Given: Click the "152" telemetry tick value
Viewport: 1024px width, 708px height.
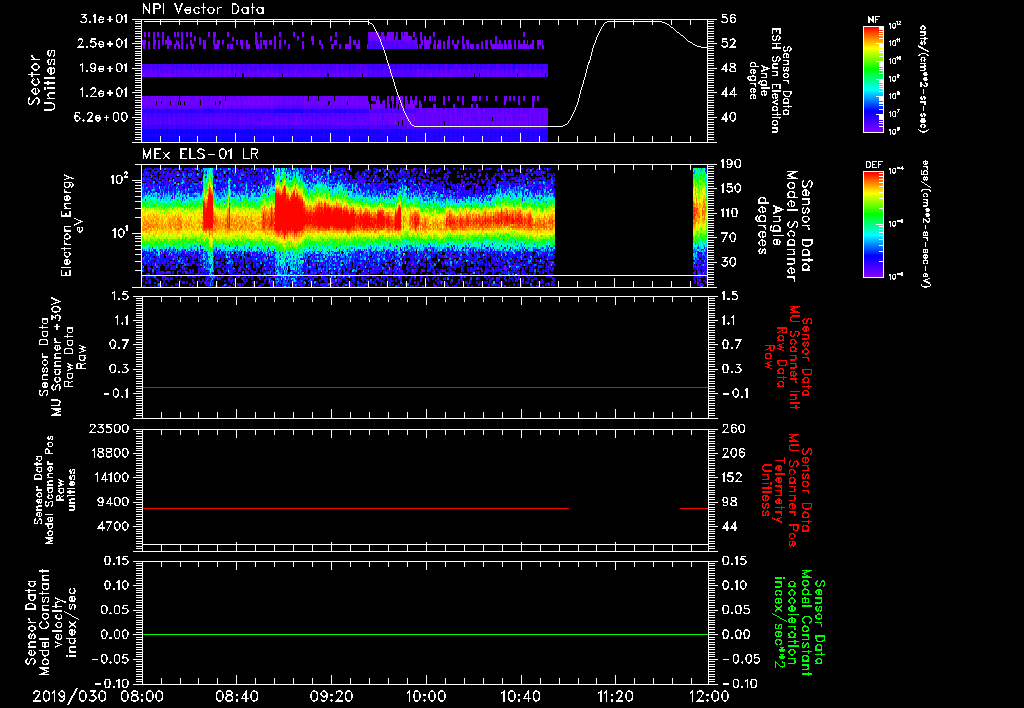Looking at the screenshot, I should click(x=732, y=477).
